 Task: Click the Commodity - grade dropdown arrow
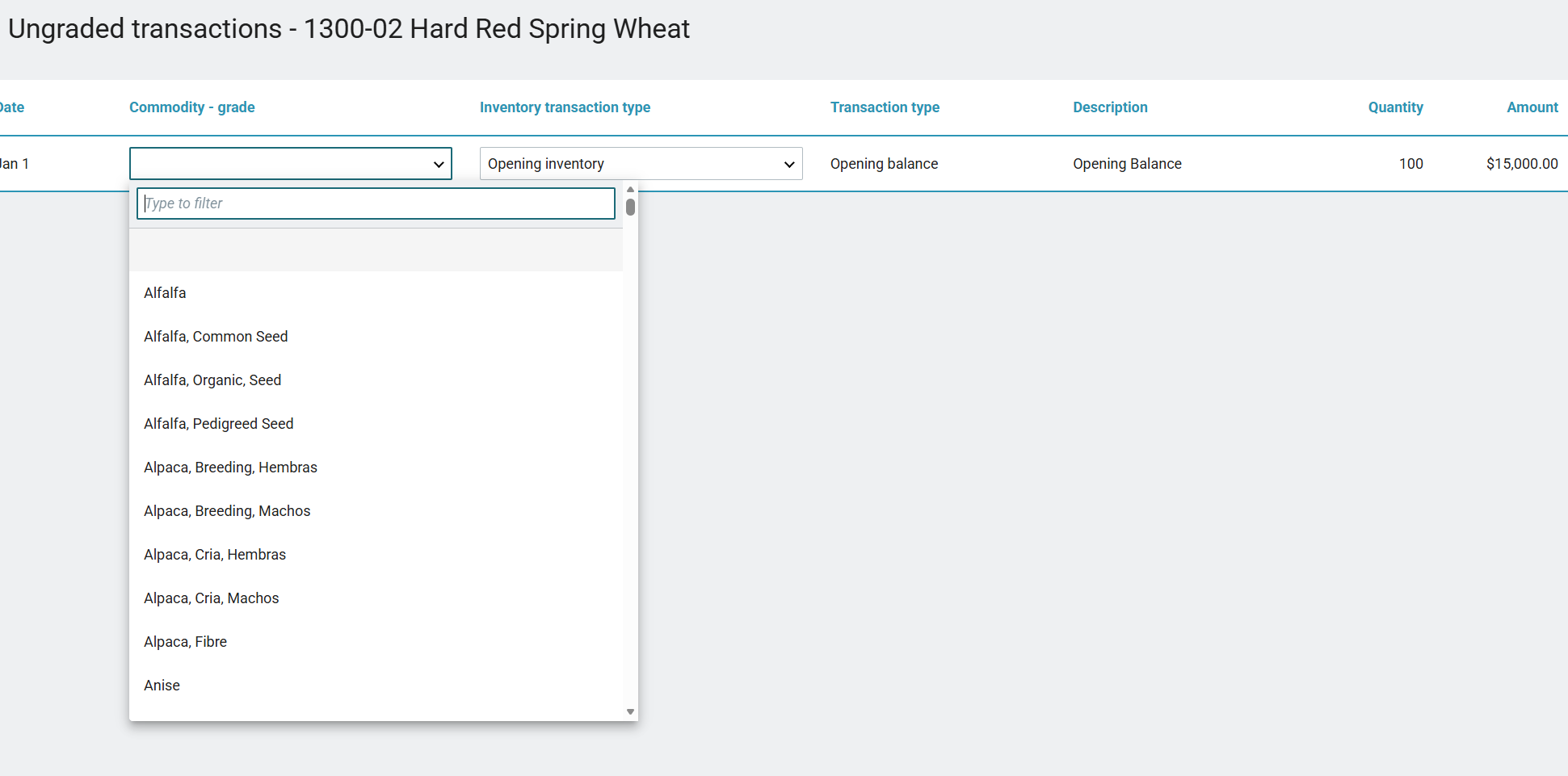439,164
